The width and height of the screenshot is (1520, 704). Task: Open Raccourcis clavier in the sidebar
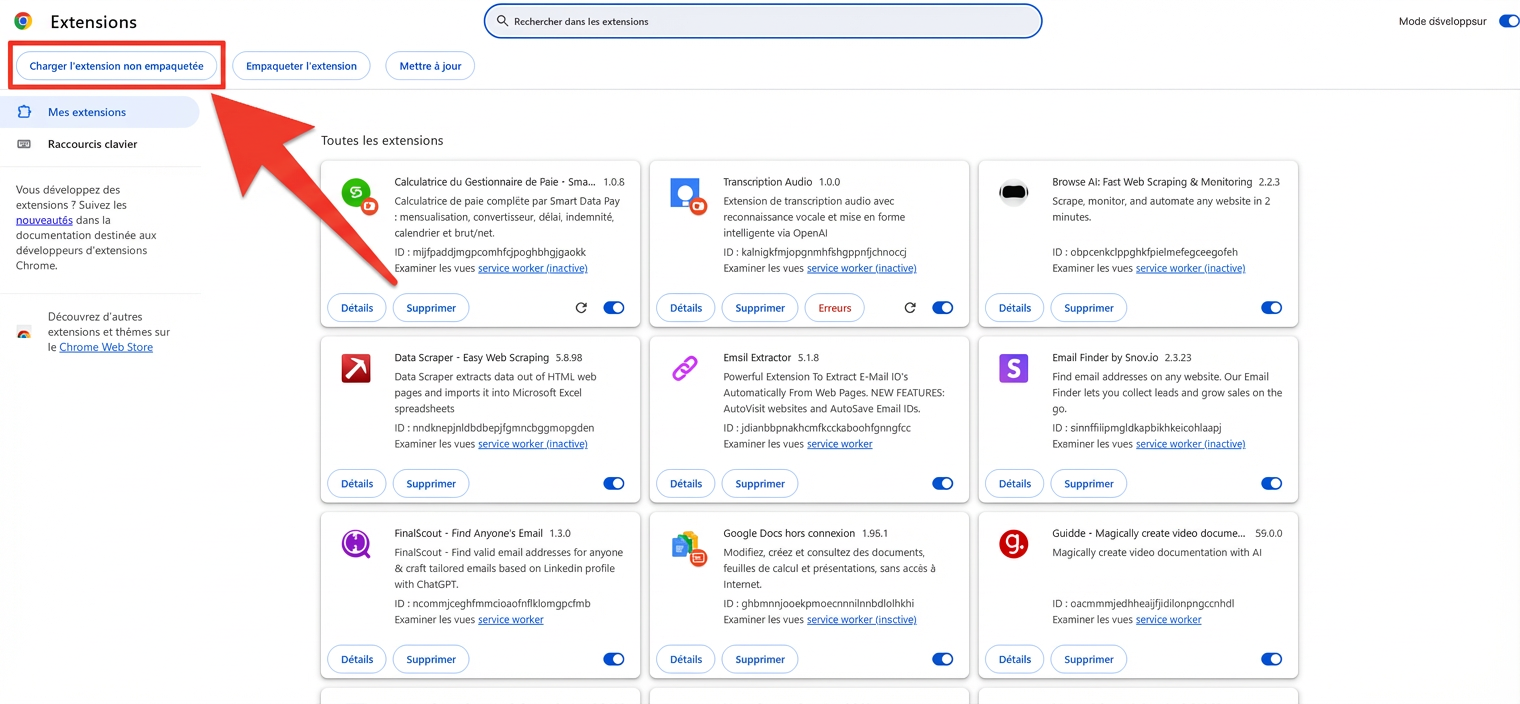coord(92,144)
